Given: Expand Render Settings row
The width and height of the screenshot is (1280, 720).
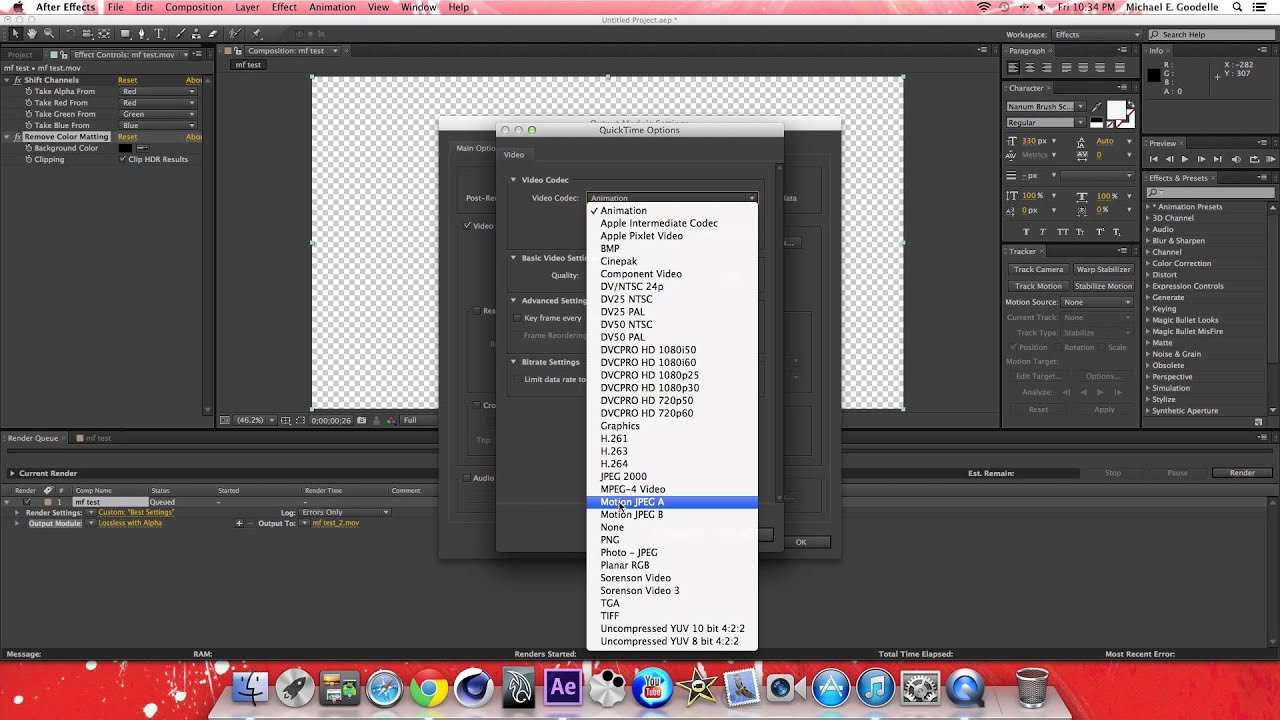Looking at the screenshot, I should 17,512.
